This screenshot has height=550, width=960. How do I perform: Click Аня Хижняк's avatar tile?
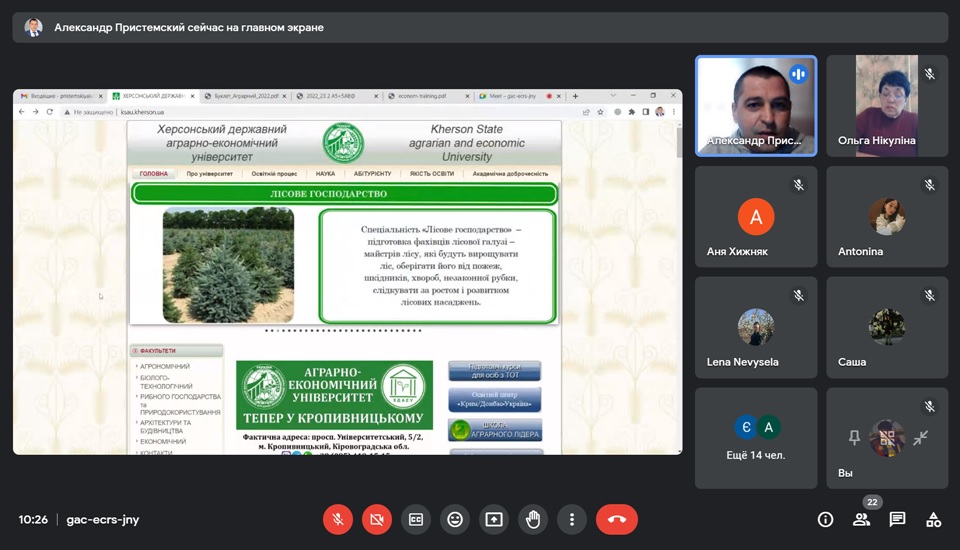(x=756, y=216)
